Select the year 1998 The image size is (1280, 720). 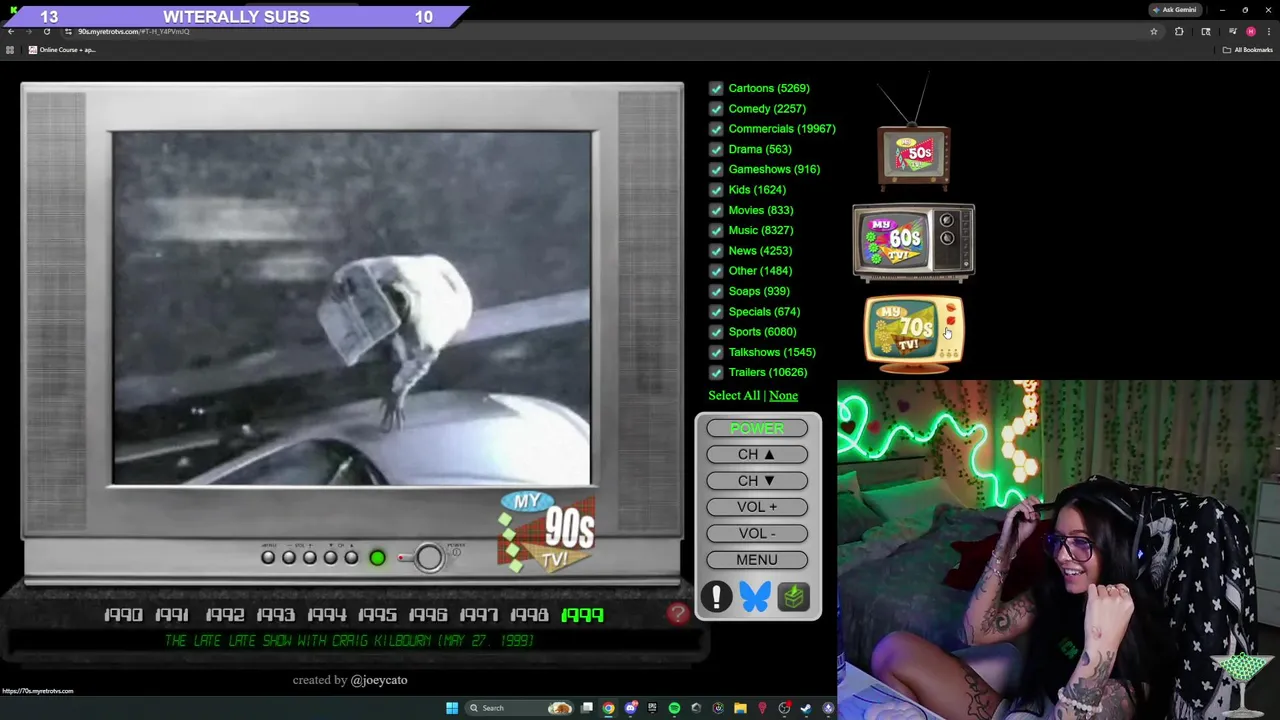(529, 615)
